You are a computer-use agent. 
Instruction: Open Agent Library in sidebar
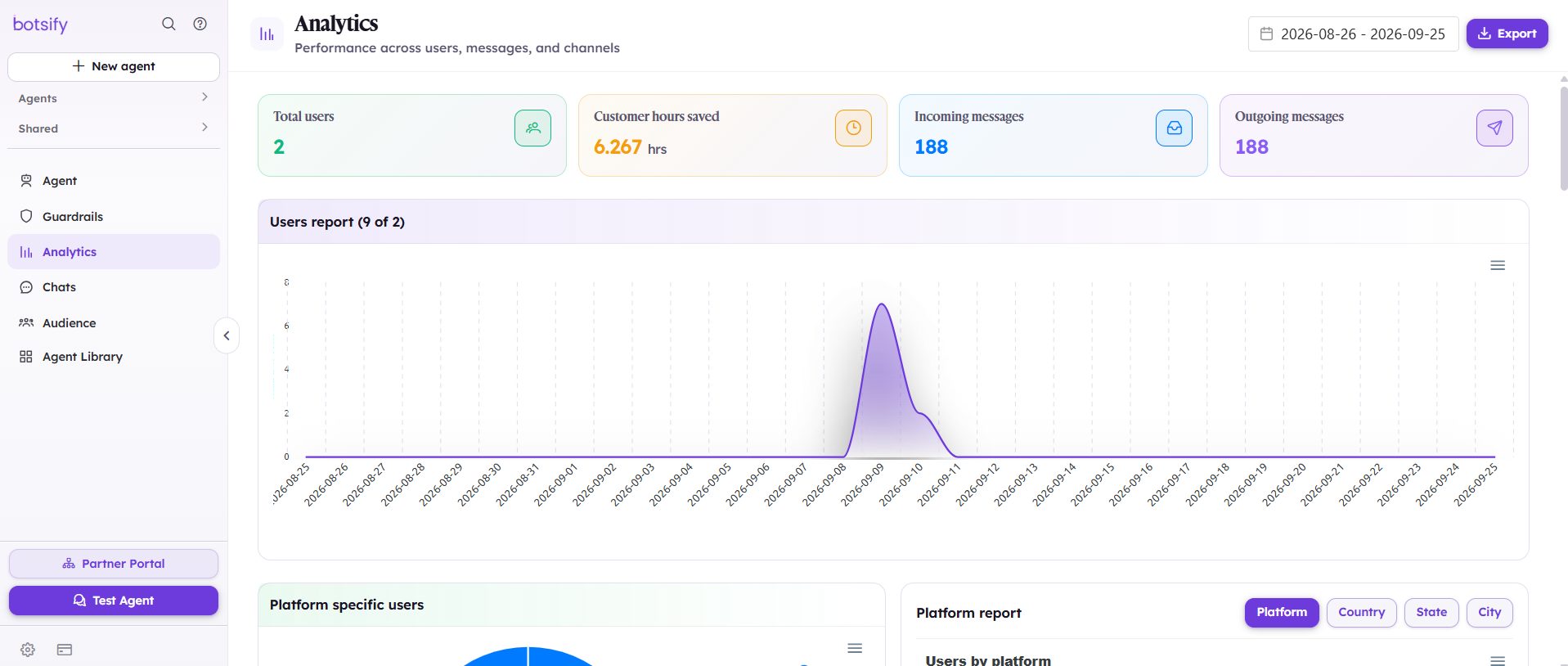tap(114, 357)
